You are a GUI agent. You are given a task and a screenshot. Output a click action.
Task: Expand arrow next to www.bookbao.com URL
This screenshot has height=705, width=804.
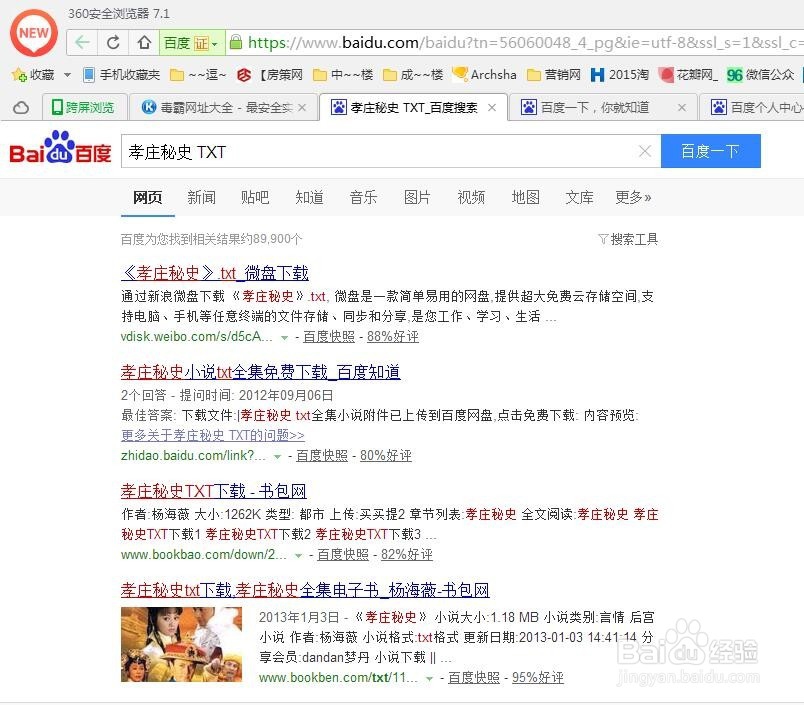(298, 555)
